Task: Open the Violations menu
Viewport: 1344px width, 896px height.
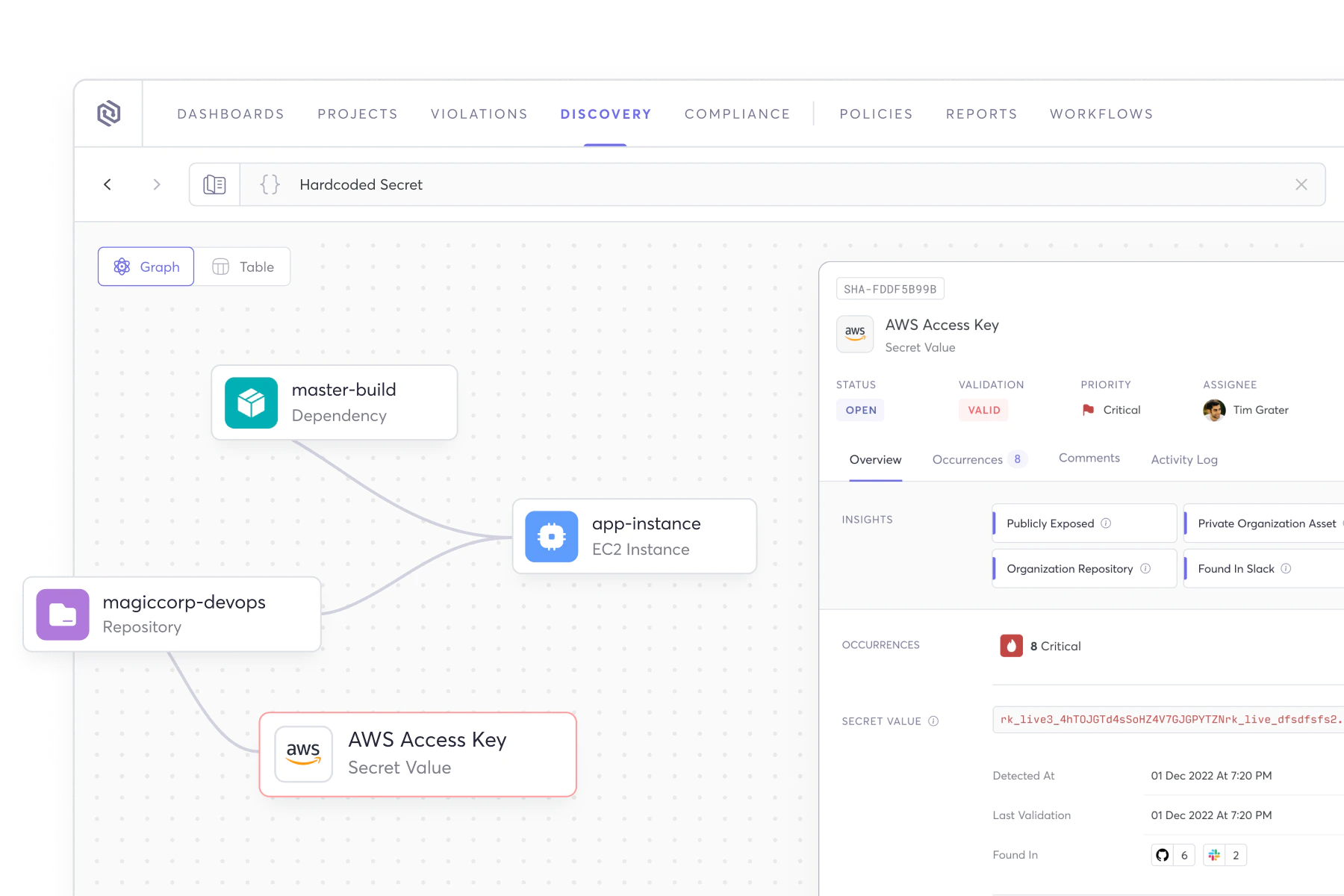Action: [479, 114]
